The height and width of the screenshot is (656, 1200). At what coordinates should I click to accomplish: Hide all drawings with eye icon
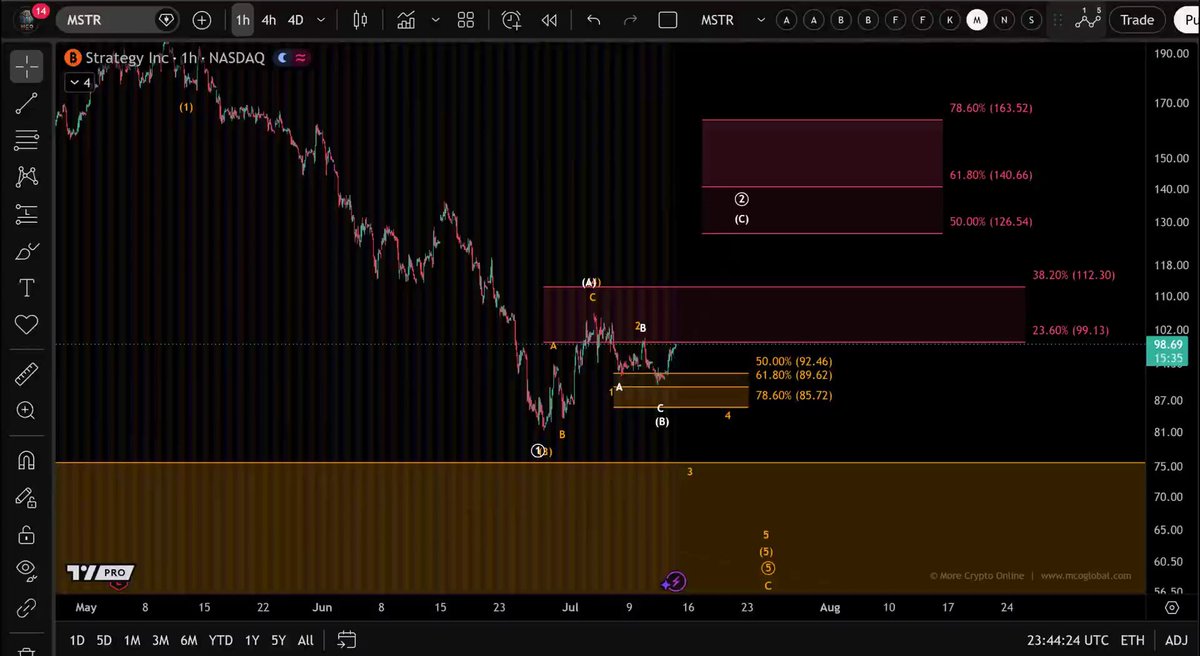click(26, 570)
